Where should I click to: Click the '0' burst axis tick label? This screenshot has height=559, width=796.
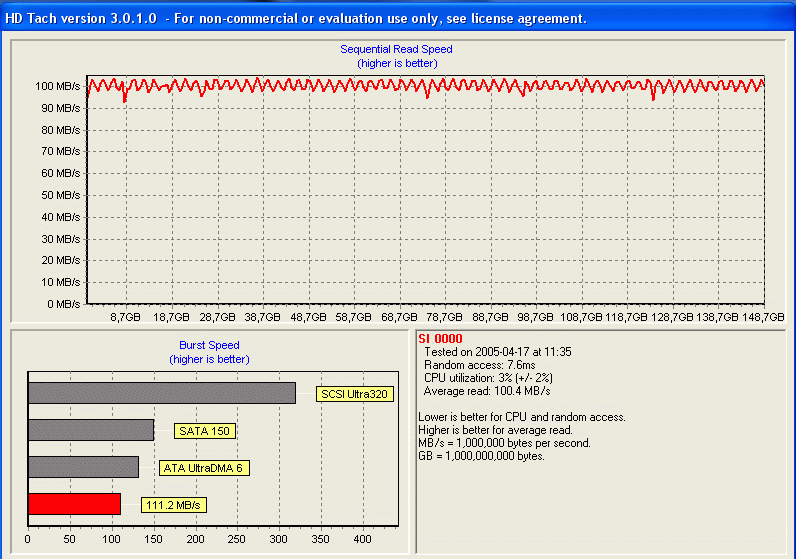[27, 539]
